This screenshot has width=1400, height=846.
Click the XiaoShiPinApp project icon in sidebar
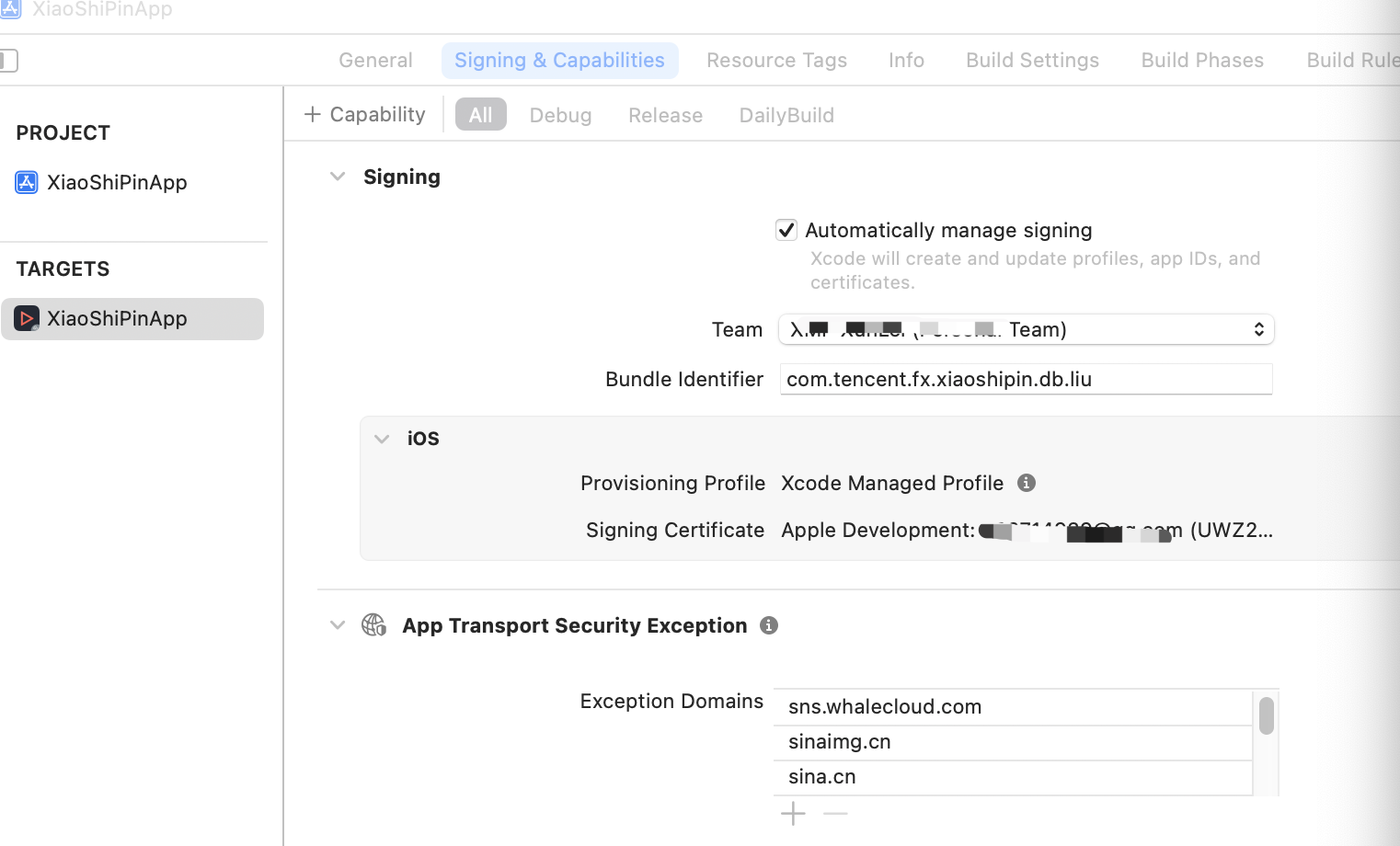click(27, 182)
